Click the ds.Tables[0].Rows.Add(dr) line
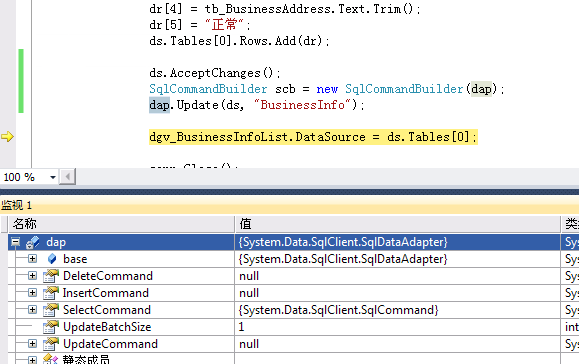 click(x=239, y=41)
